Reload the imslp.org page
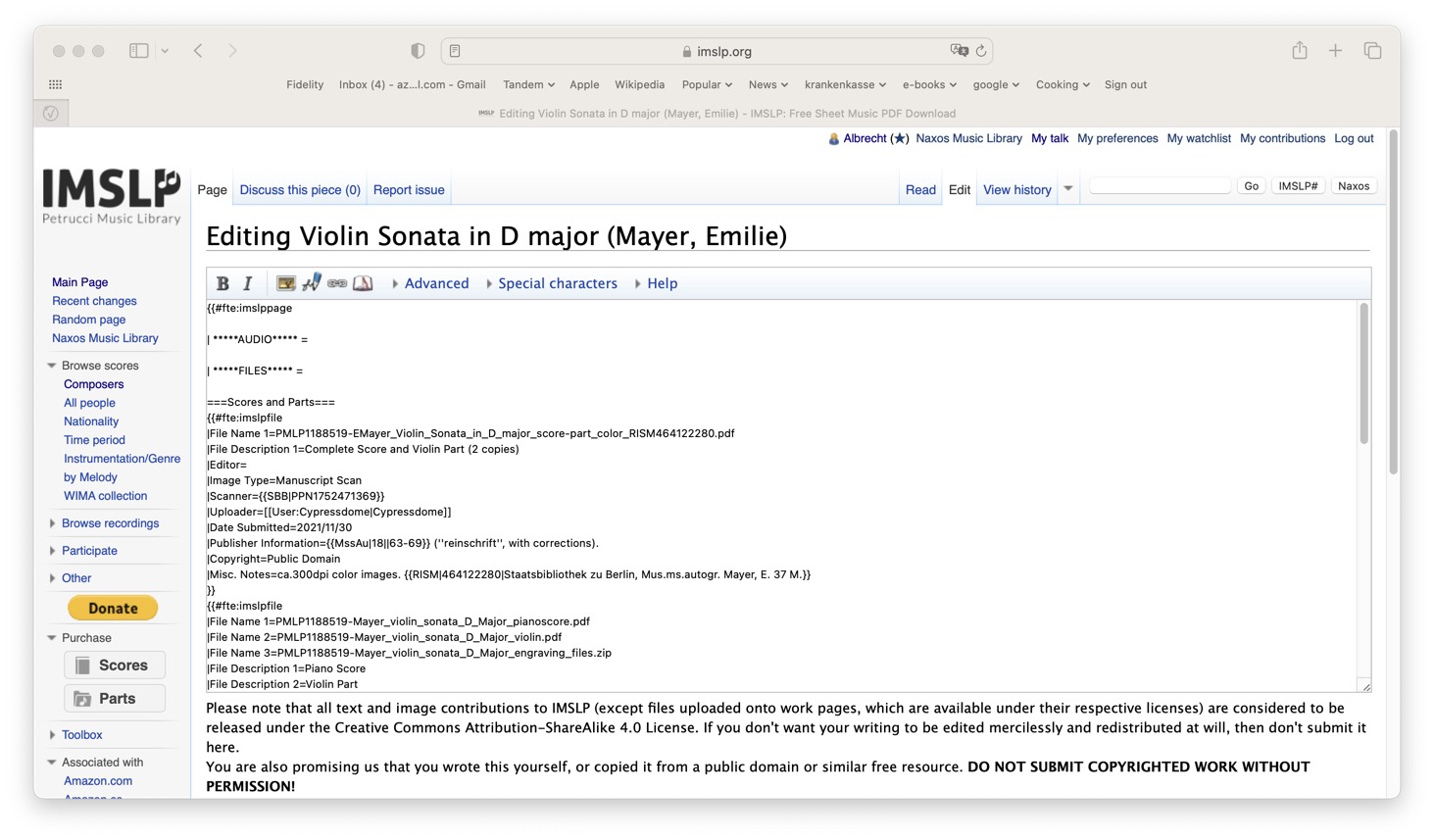1434x840 pixels. (x=981, y=51)
